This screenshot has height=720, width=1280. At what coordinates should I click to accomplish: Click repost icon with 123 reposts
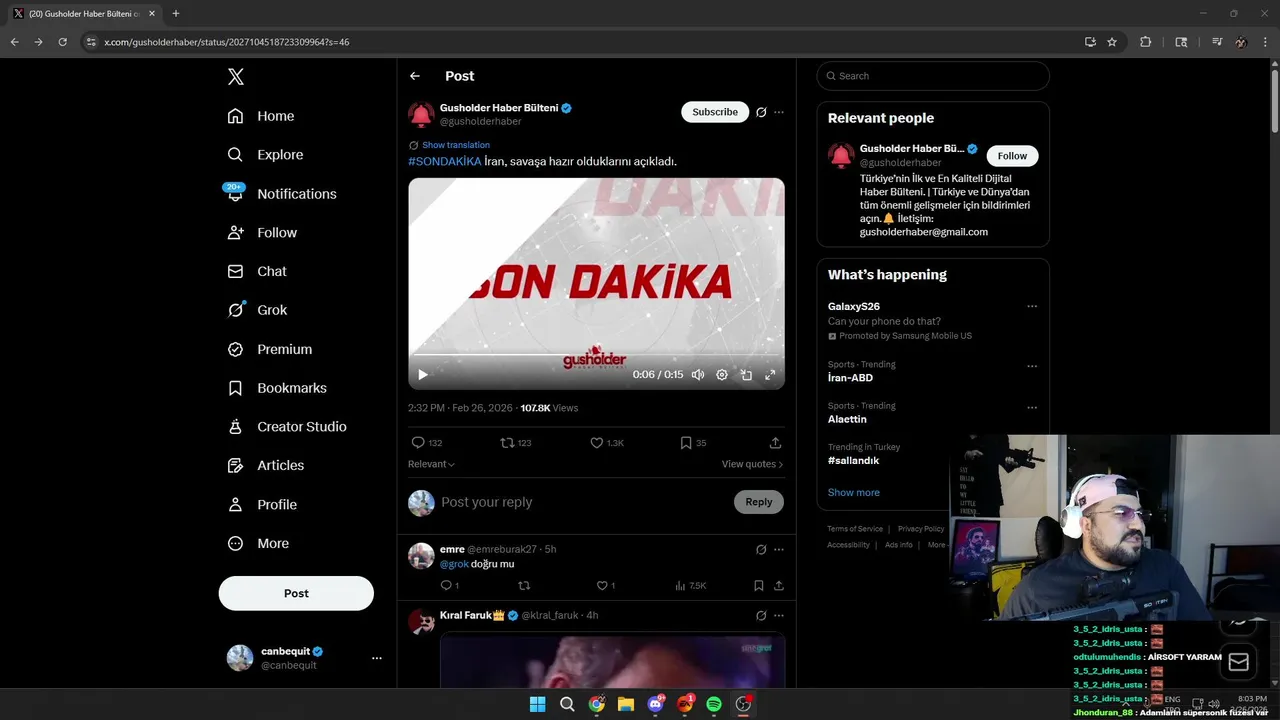click(x=507, y=443)
